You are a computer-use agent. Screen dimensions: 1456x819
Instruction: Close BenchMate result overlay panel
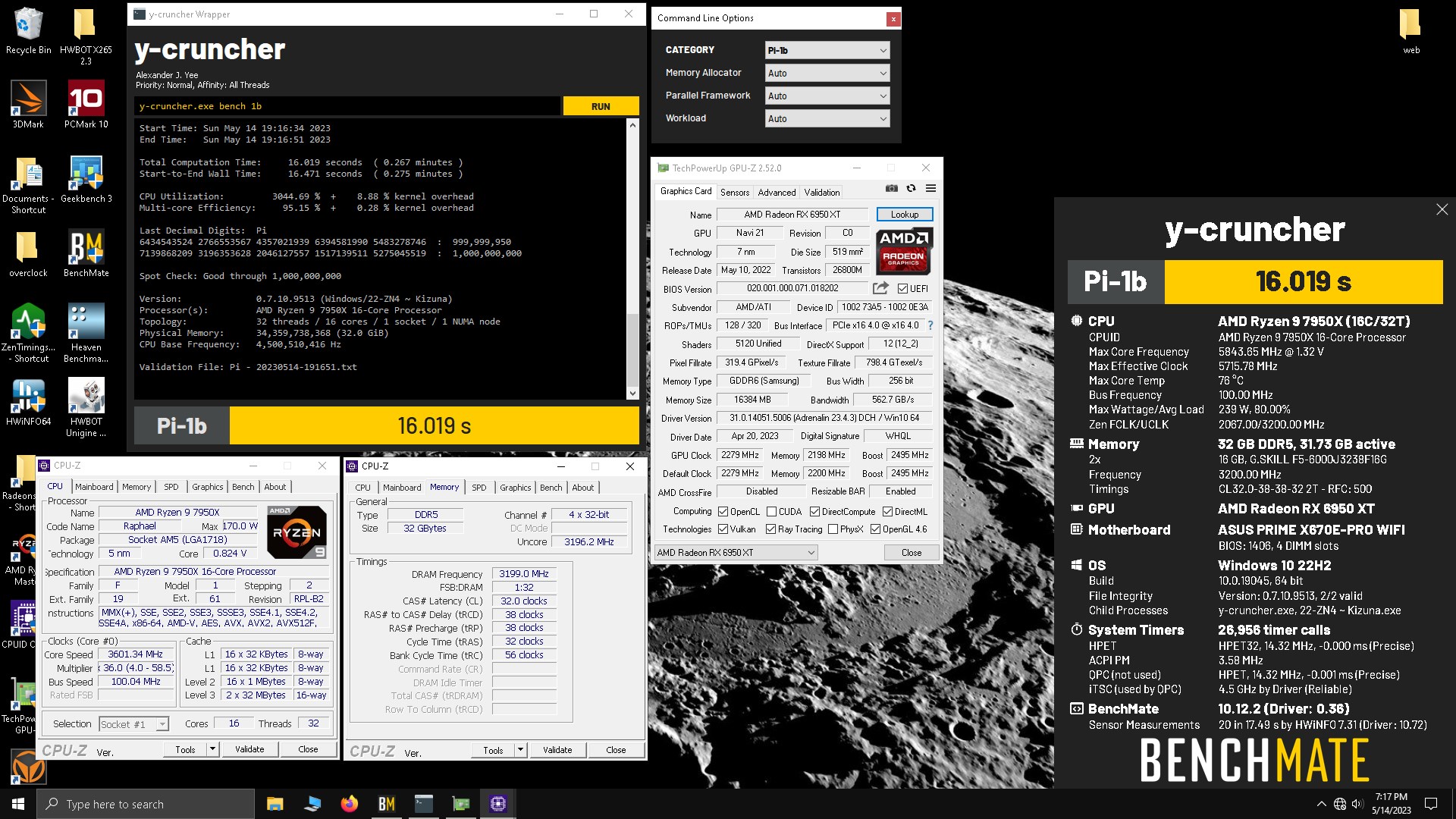click(1442, 209)
